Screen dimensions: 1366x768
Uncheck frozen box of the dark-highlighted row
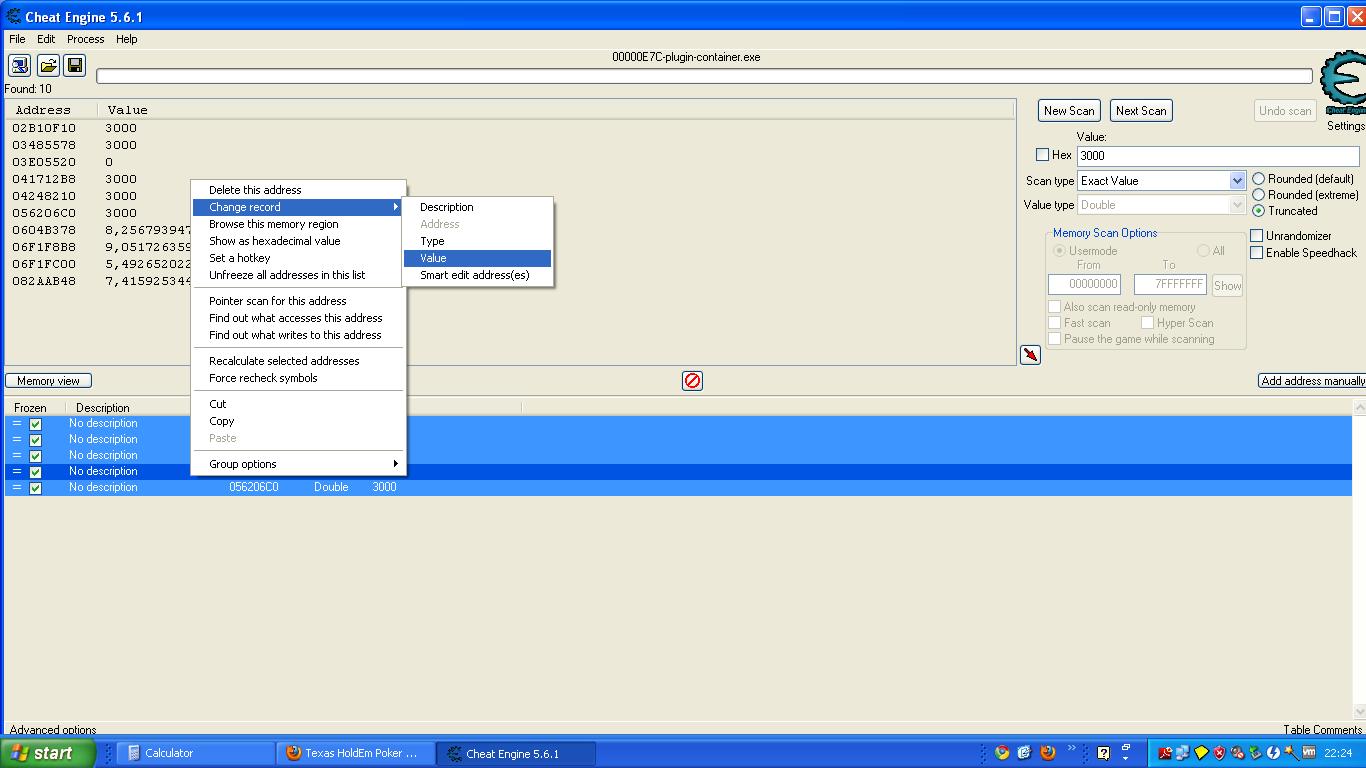[35, 472]
